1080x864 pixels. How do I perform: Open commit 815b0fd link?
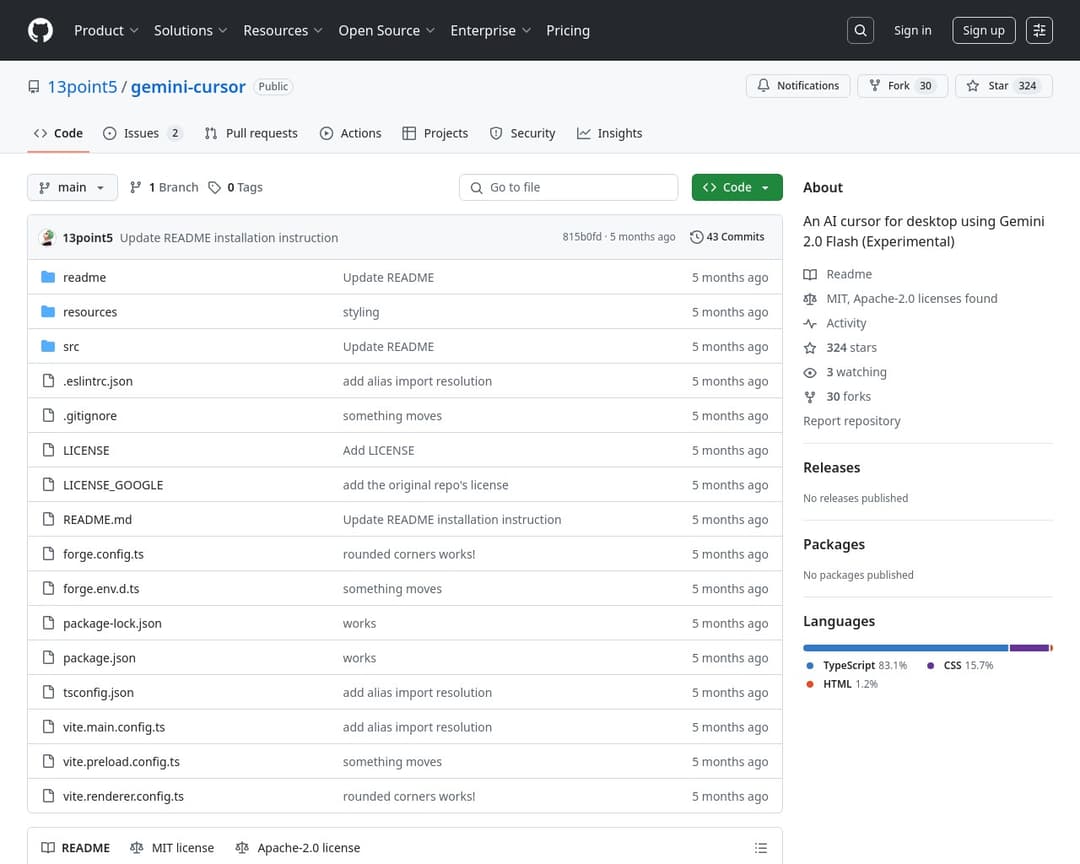pos(581,236)
